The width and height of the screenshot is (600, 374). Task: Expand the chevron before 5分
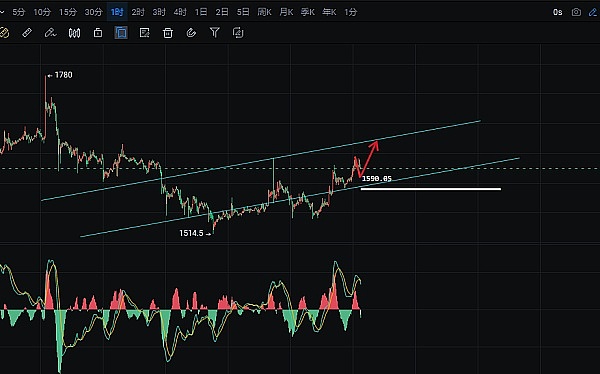pyautogui.click(x=2, y=12)
